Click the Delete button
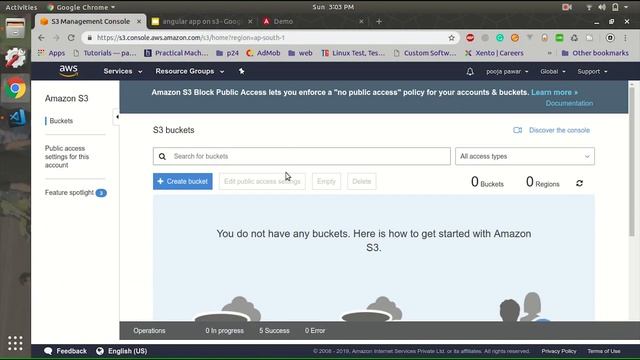 point(362,181)
